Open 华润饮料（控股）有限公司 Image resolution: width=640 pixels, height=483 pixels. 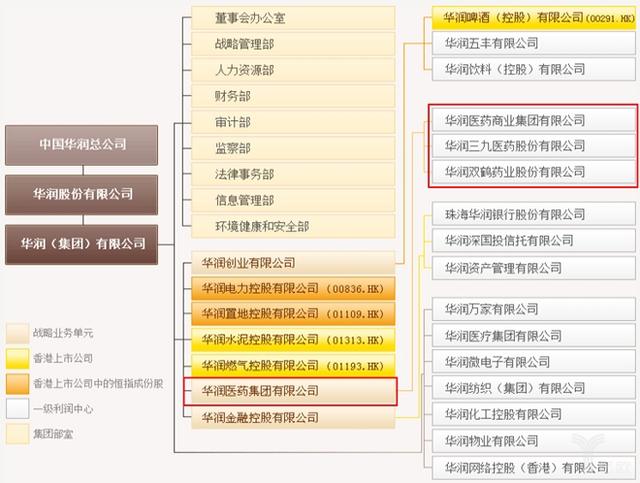pyautogui.click(x=534, y=69)
